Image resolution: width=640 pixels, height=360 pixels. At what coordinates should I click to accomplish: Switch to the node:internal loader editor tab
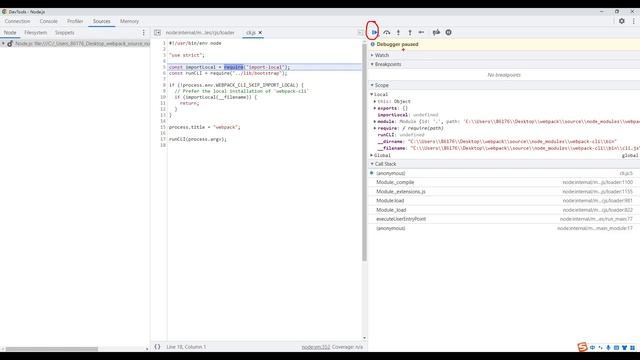click(200, 32)
